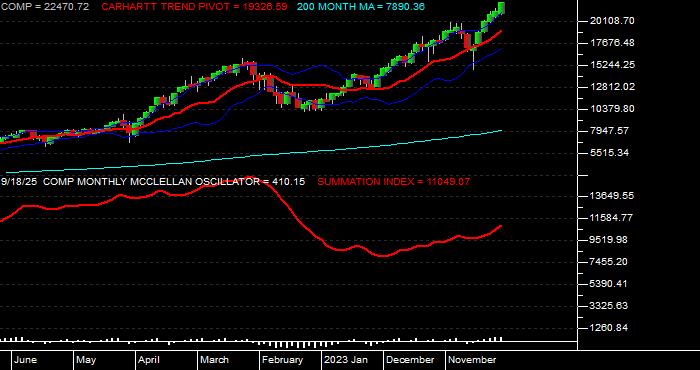Click the 17676.48 price axis label
This screenshot has height=370, width=700.
pyautogui.click(x=612, y=43)
